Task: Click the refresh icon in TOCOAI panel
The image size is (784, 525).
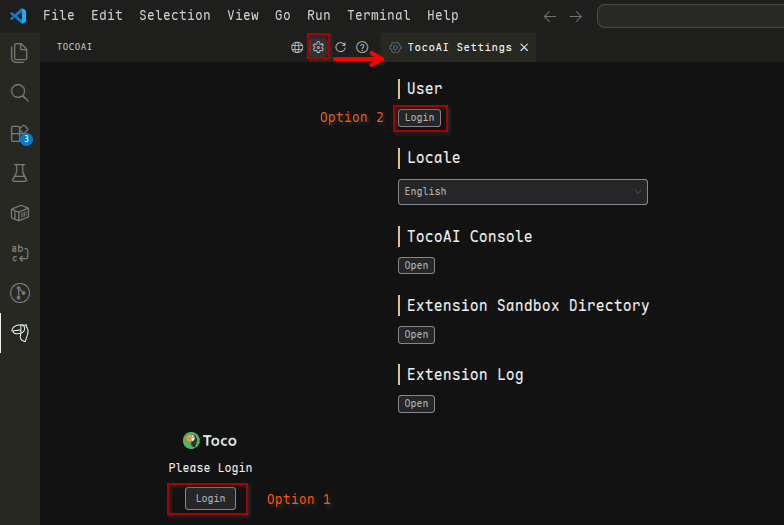Action: [x=340, y=47]
